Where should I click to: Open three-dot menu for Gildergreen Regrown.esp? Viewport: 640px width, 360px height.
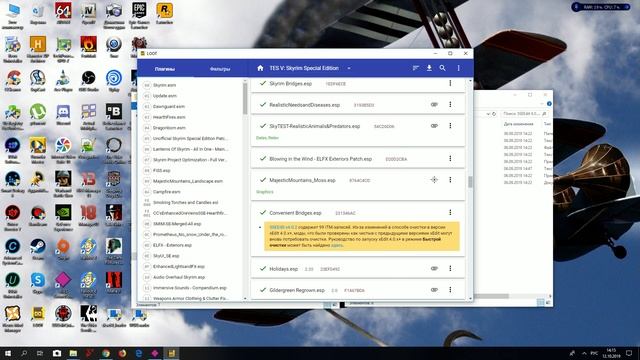(x=450, y=290)
